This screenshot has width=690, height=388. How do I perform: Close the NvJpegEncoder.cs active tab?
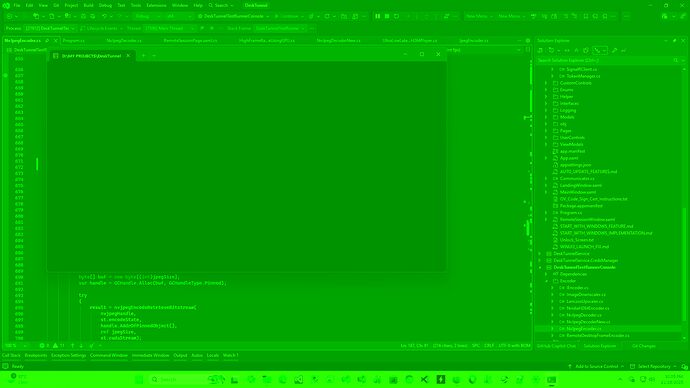pos(55,40)
